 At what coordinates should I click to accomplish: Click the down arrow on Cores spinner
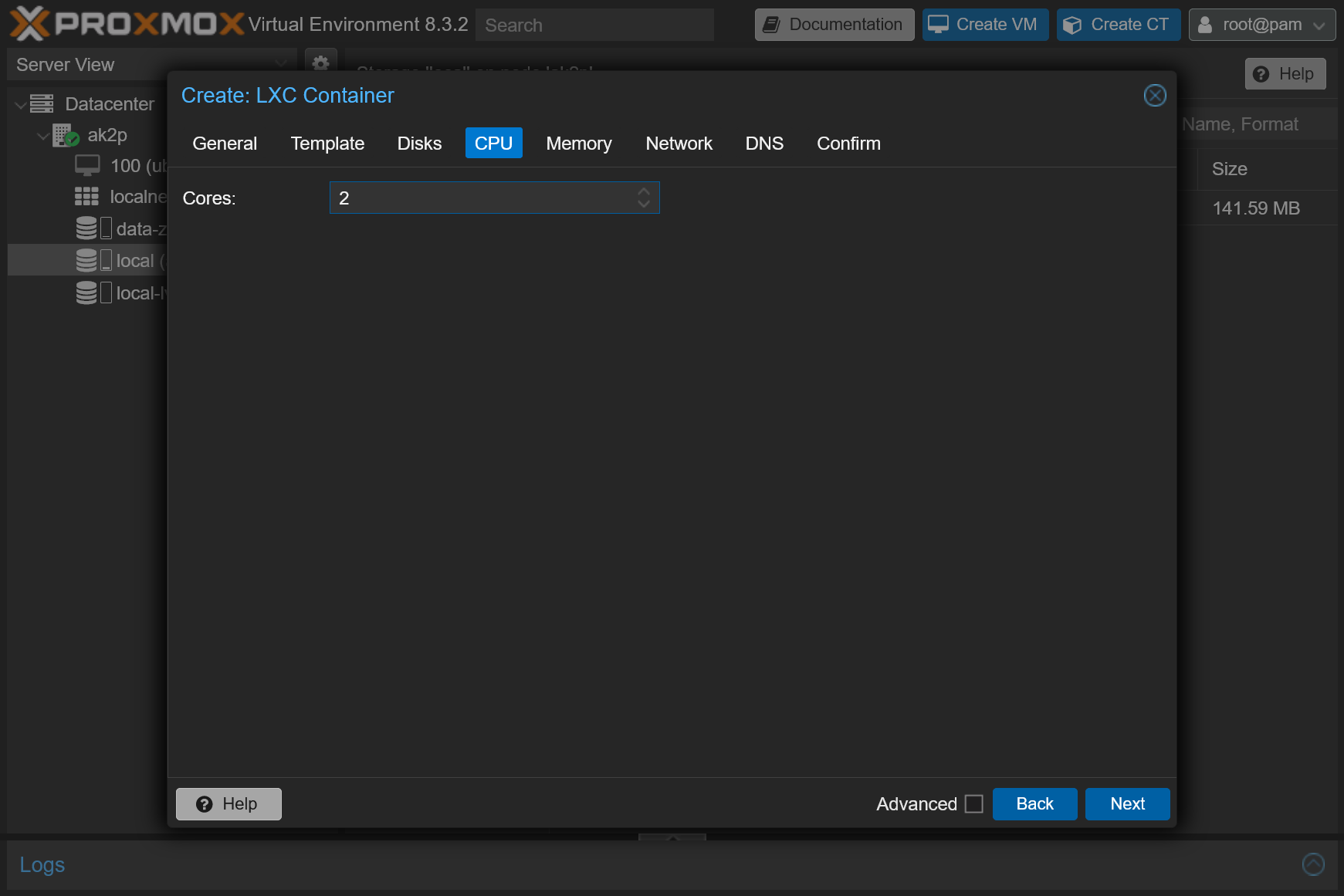643,204
